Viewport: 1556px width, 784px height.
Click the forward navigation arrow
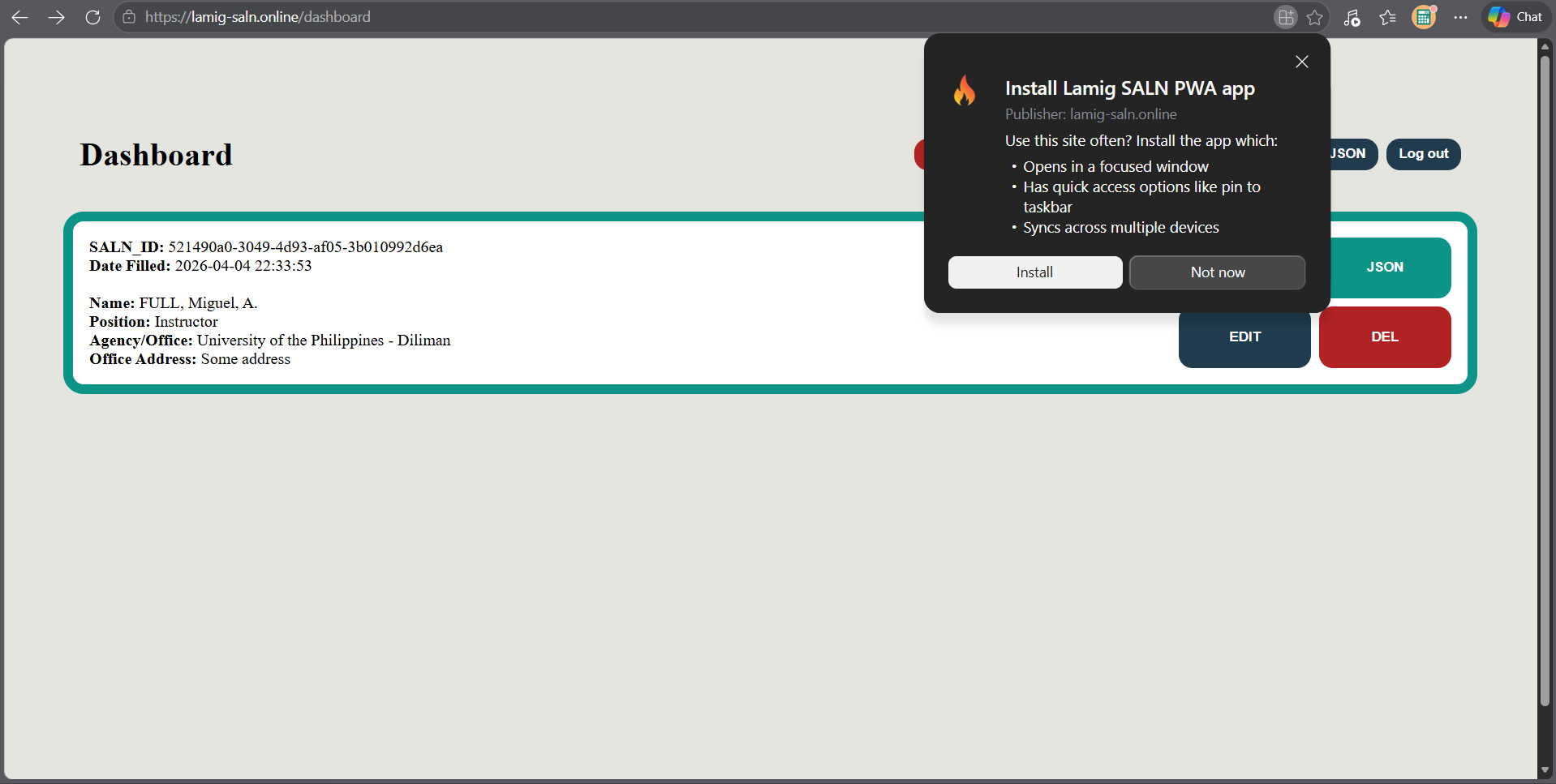[x=55, y=17]
